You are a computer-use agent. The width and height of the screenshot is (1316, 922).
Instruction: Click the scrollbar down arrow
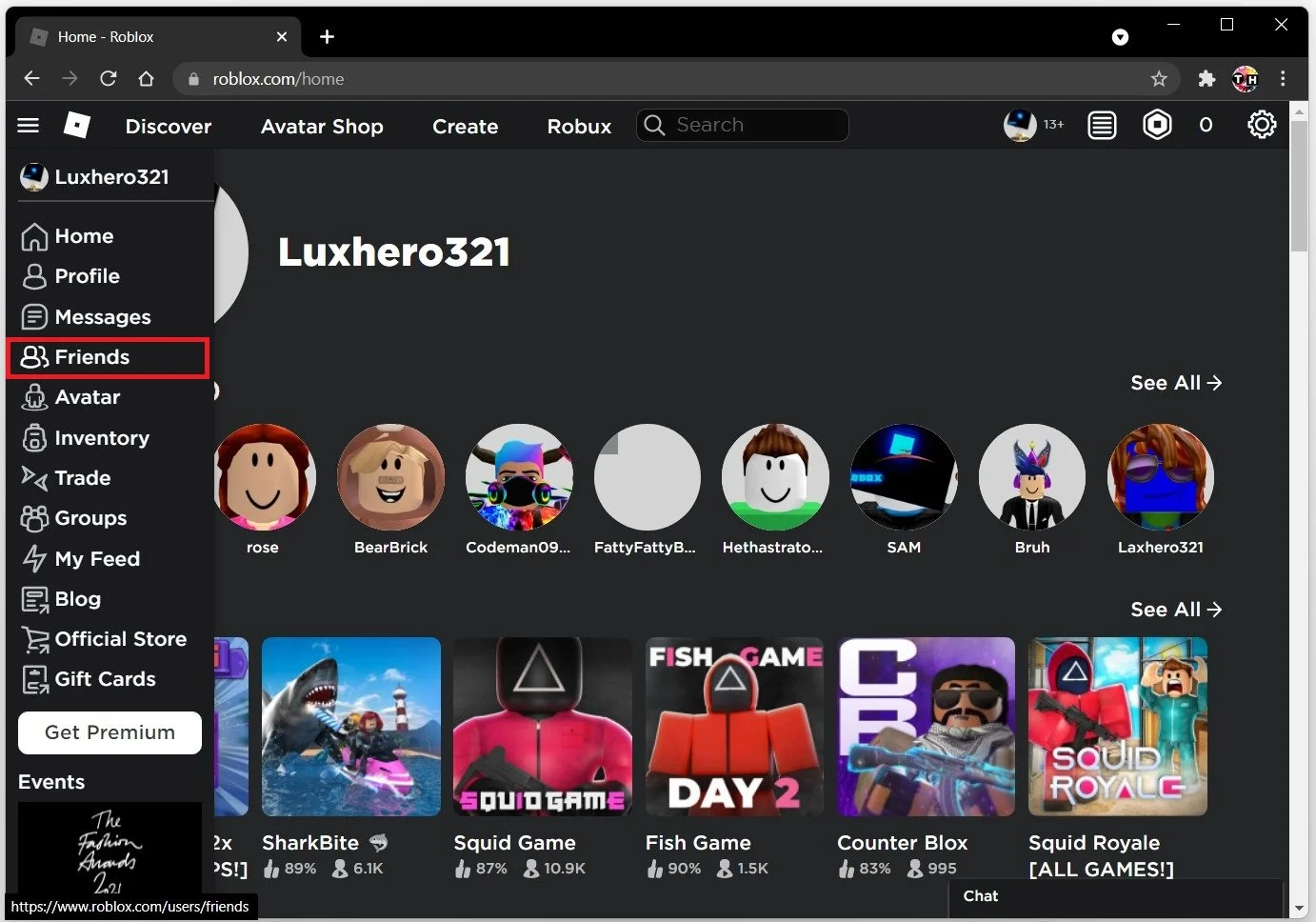point(1299,908)
